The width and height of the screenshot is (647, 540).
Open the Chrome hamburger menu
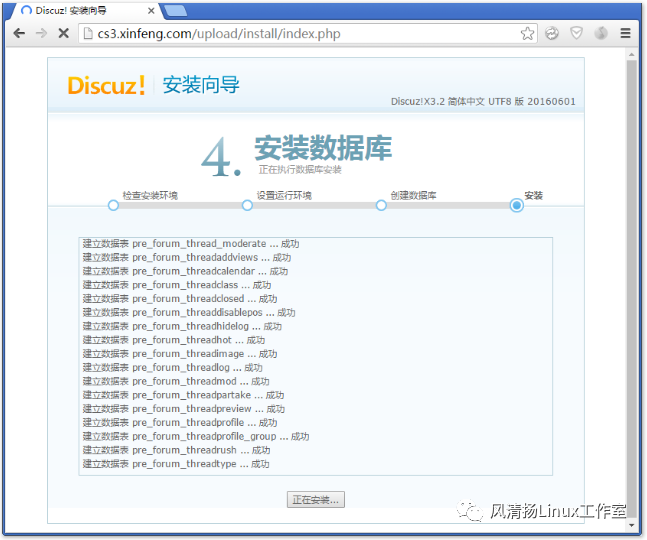626,33
